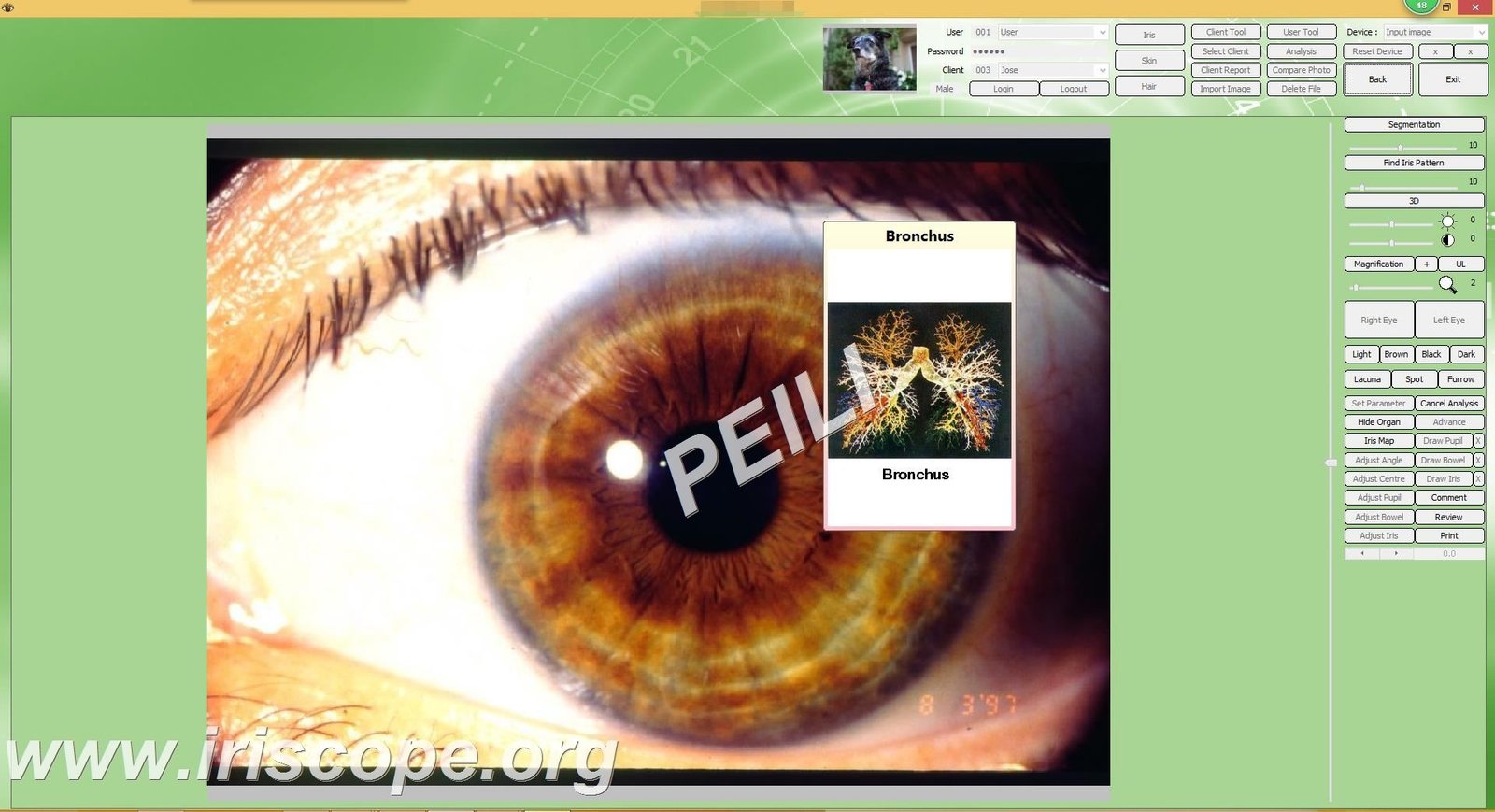
Task: Click the Magnification button
Action: (1379, 264)
